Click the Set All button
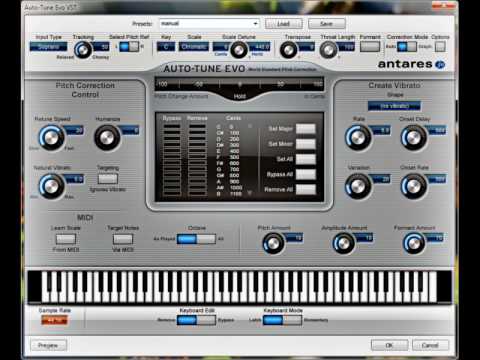 (x=306, y=159)
